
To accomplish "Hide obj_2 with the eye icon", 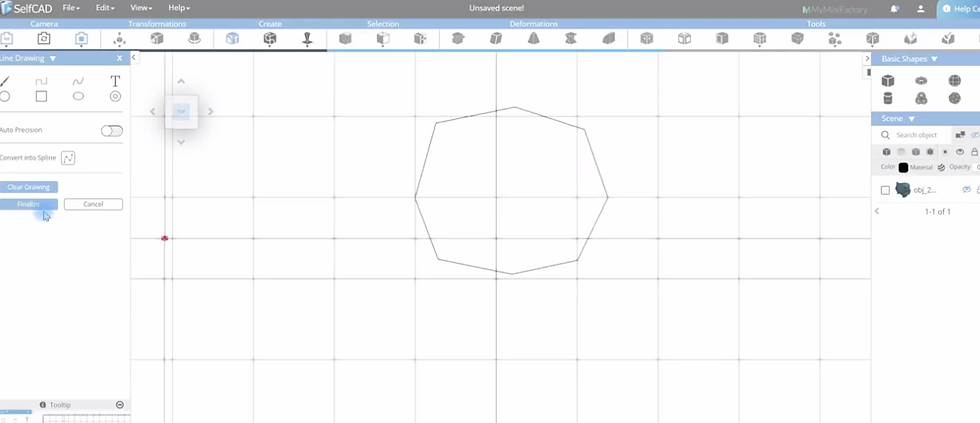I will point(966,189).
